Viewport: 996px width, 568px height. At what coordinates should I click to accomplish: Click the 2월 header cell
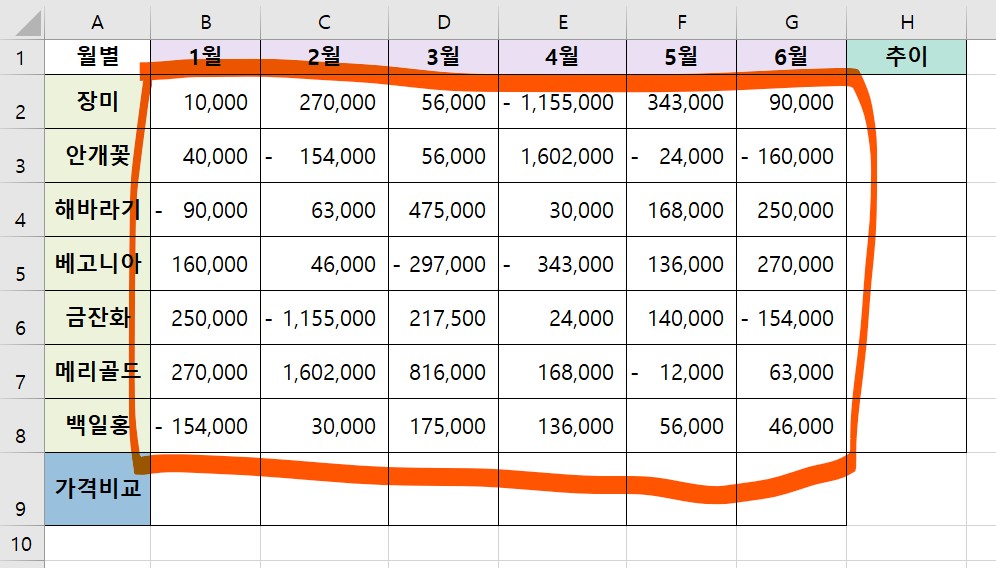point(325,57)
